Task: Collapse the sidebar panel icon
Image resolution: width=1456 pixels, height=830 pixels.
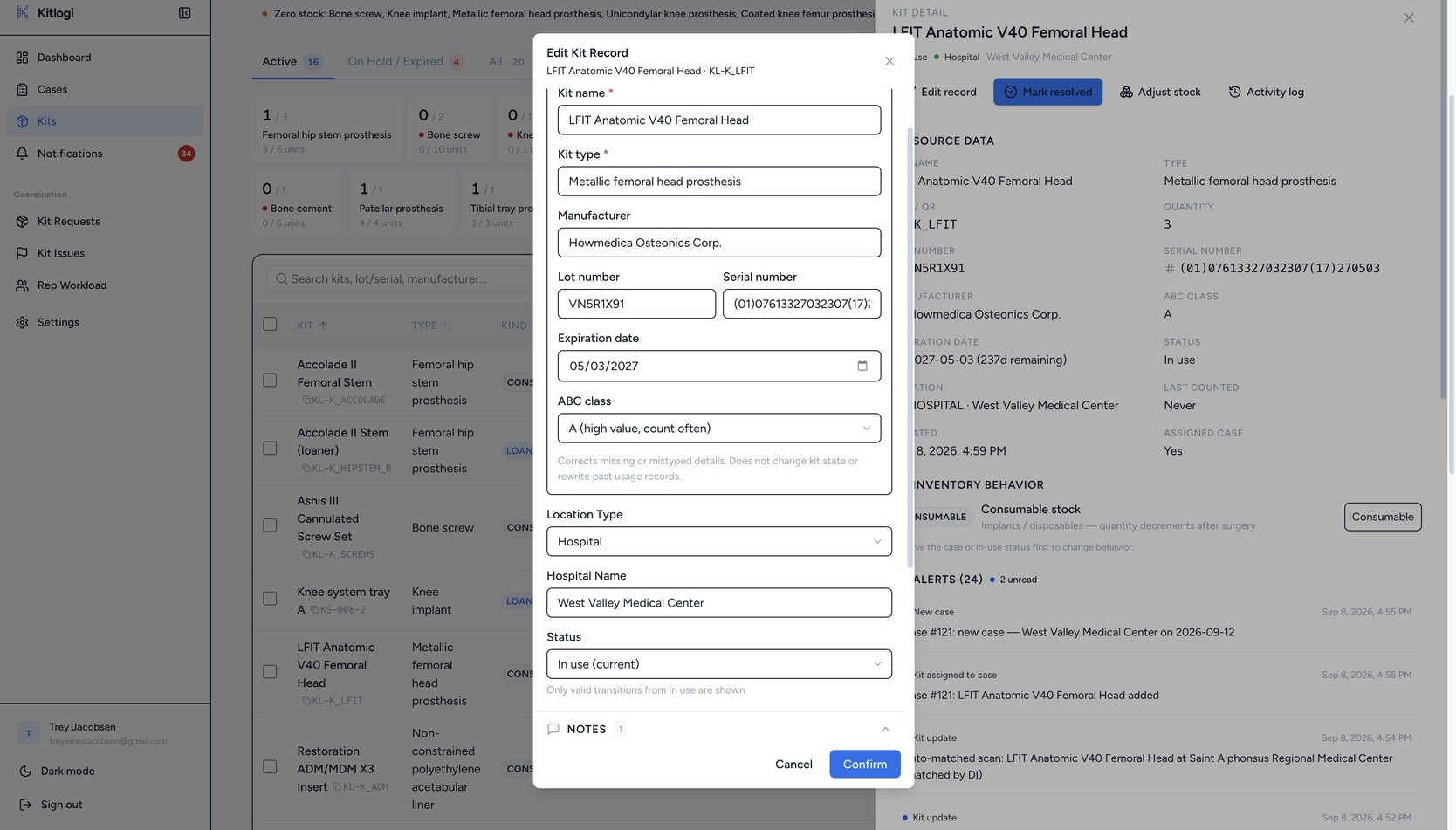Action: tap(184, 13)
